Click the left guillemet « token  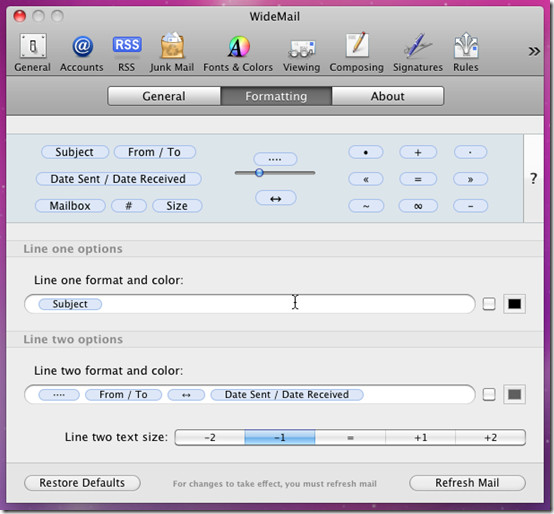366,179
